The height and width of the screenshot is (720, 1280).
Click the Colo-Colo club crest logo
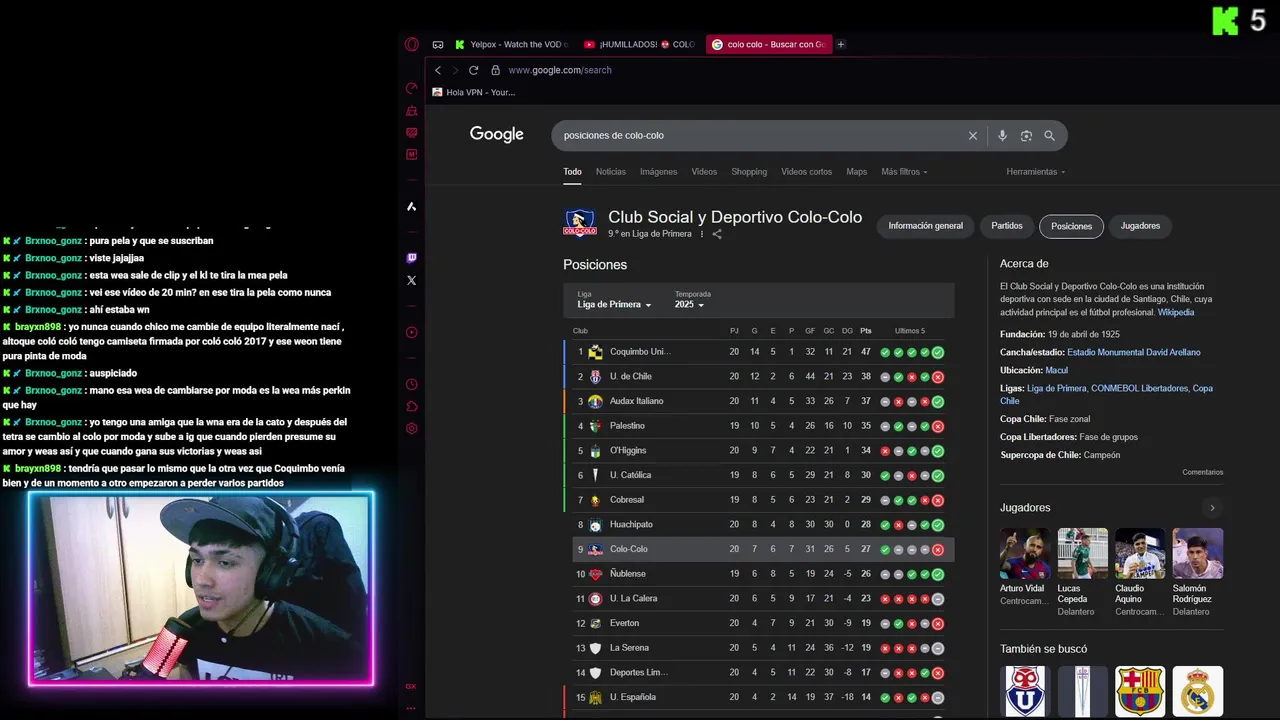580,223
